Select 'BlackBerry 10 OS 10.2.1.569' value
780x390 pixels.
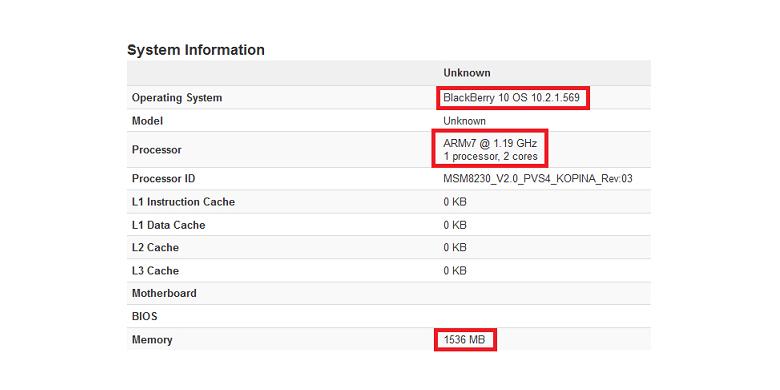[x=511, y=98]
